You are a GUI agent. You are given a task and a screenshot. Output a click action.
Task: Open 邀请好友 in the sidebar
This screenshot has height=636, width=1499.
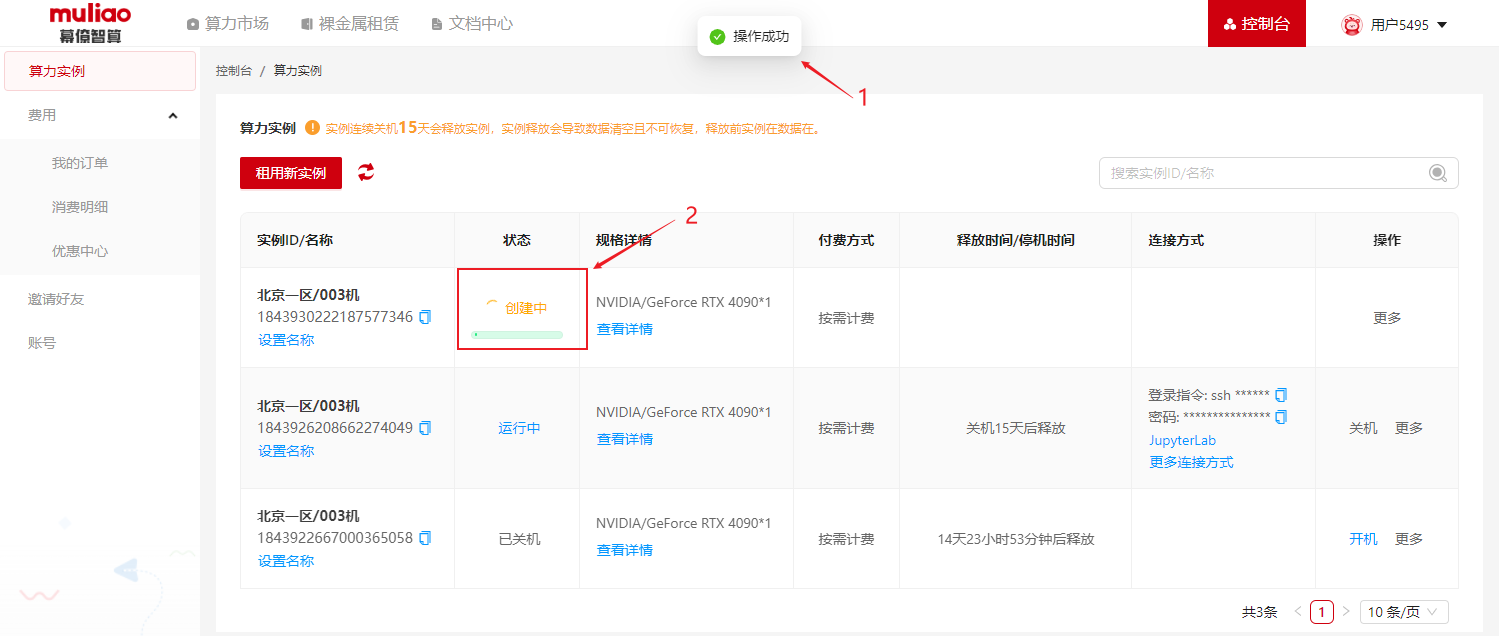pyautogui.click(x=56, y=299)
